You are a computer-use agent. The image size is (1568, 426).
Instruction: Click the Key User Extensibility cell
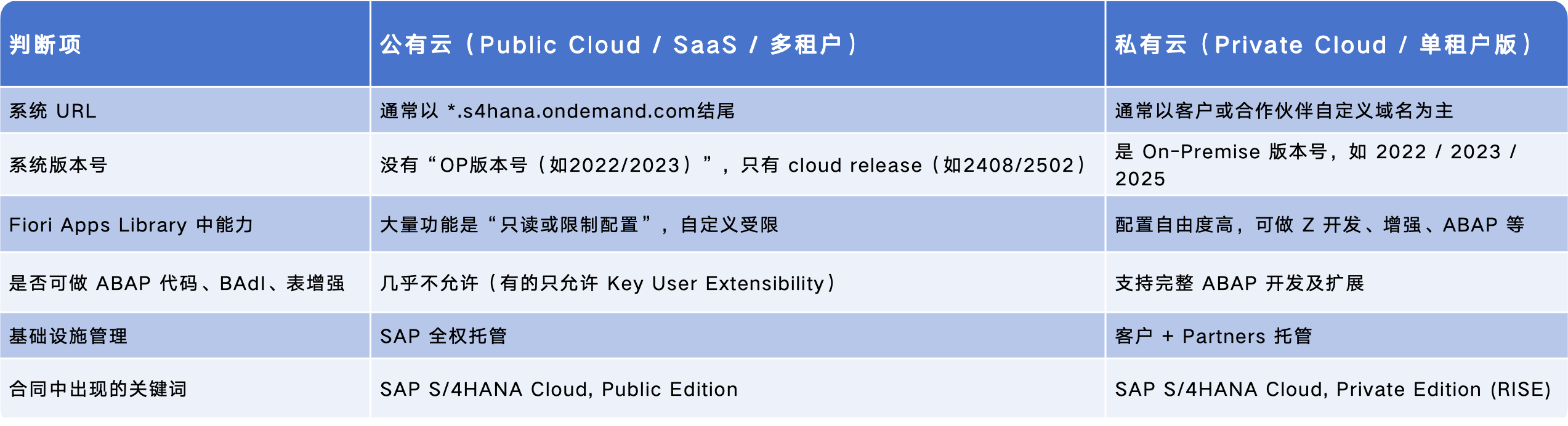coord(608,283)
